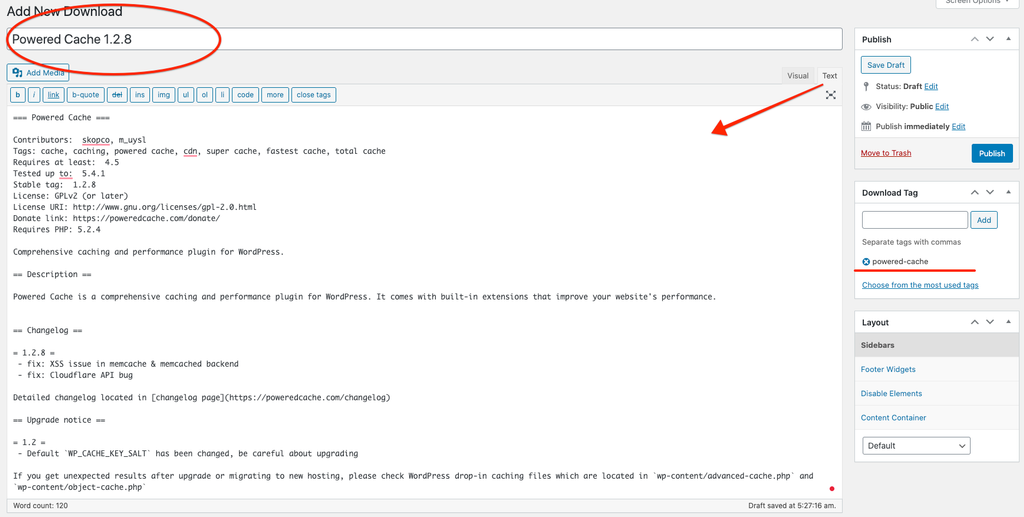Insert the more tag

click(275, 95)
